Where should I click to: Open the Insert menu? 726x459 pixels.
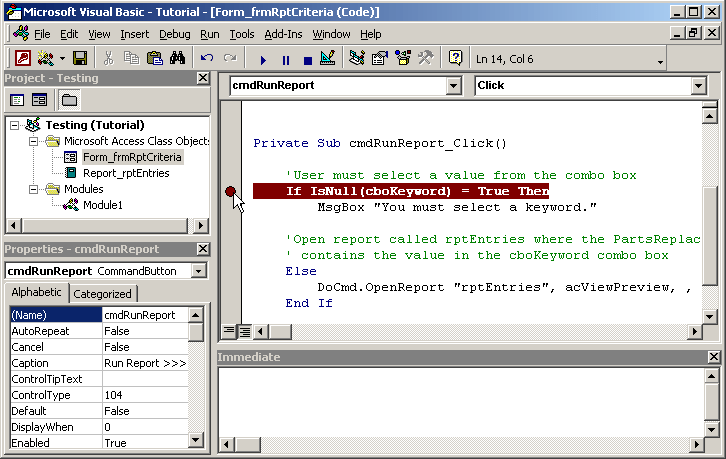[135, 34]
